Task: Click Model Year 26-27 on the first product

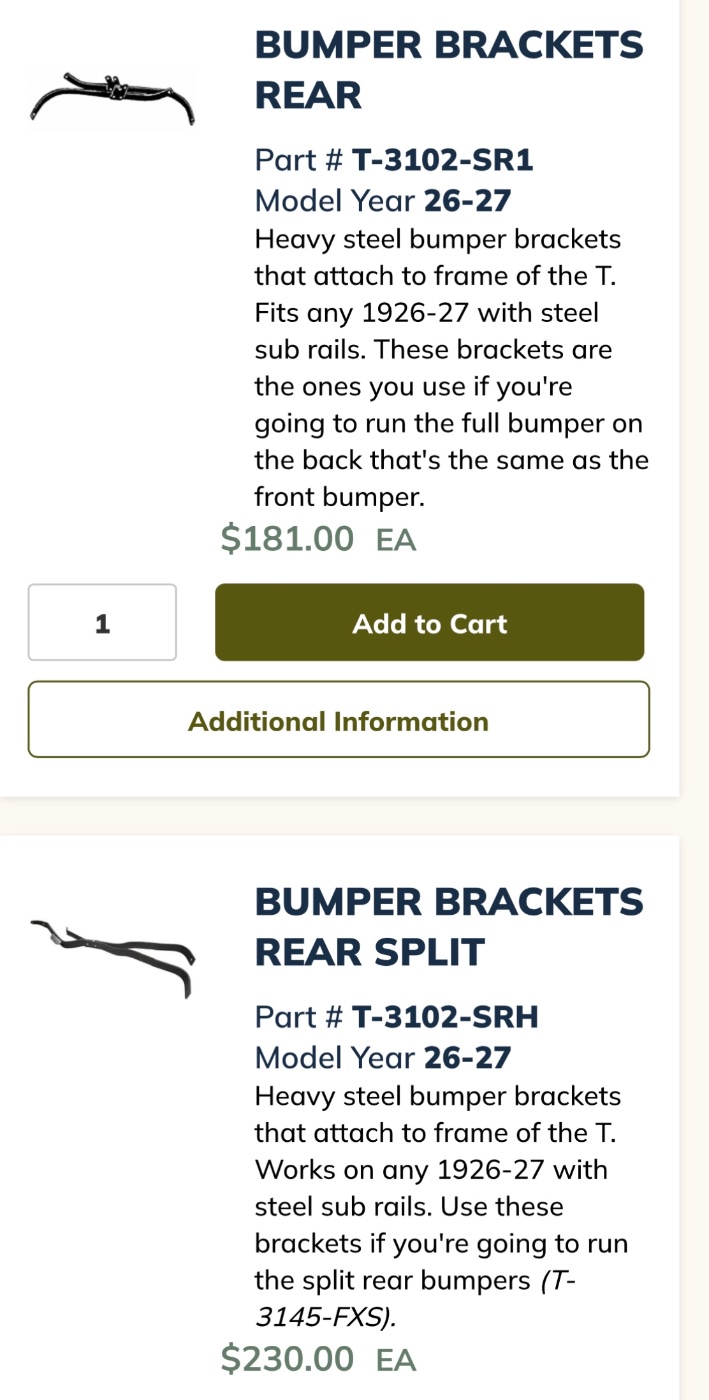Action: tap(383, 201)
